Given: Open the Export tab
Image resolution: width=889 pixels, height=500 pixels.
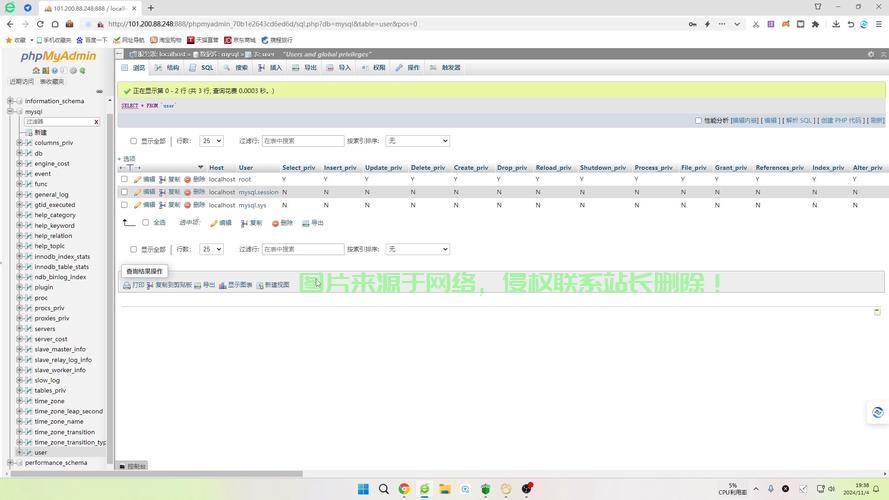Looking at the screenshot, I should tap(304, 67).
